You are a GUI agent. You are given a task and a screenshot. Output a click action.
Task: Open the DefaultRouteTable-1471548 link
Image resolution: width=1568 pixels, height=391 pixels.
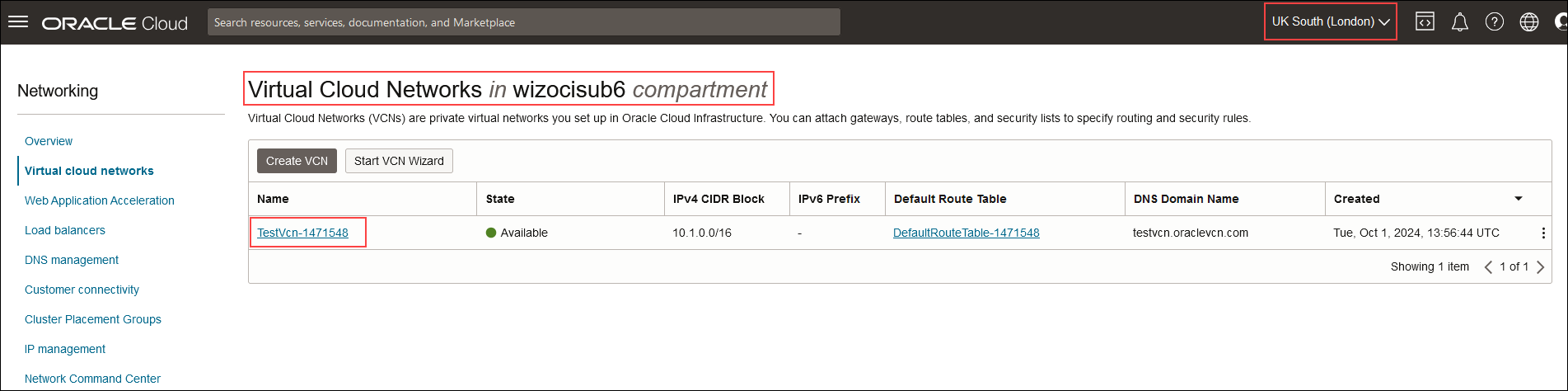(x=966, y=233)
